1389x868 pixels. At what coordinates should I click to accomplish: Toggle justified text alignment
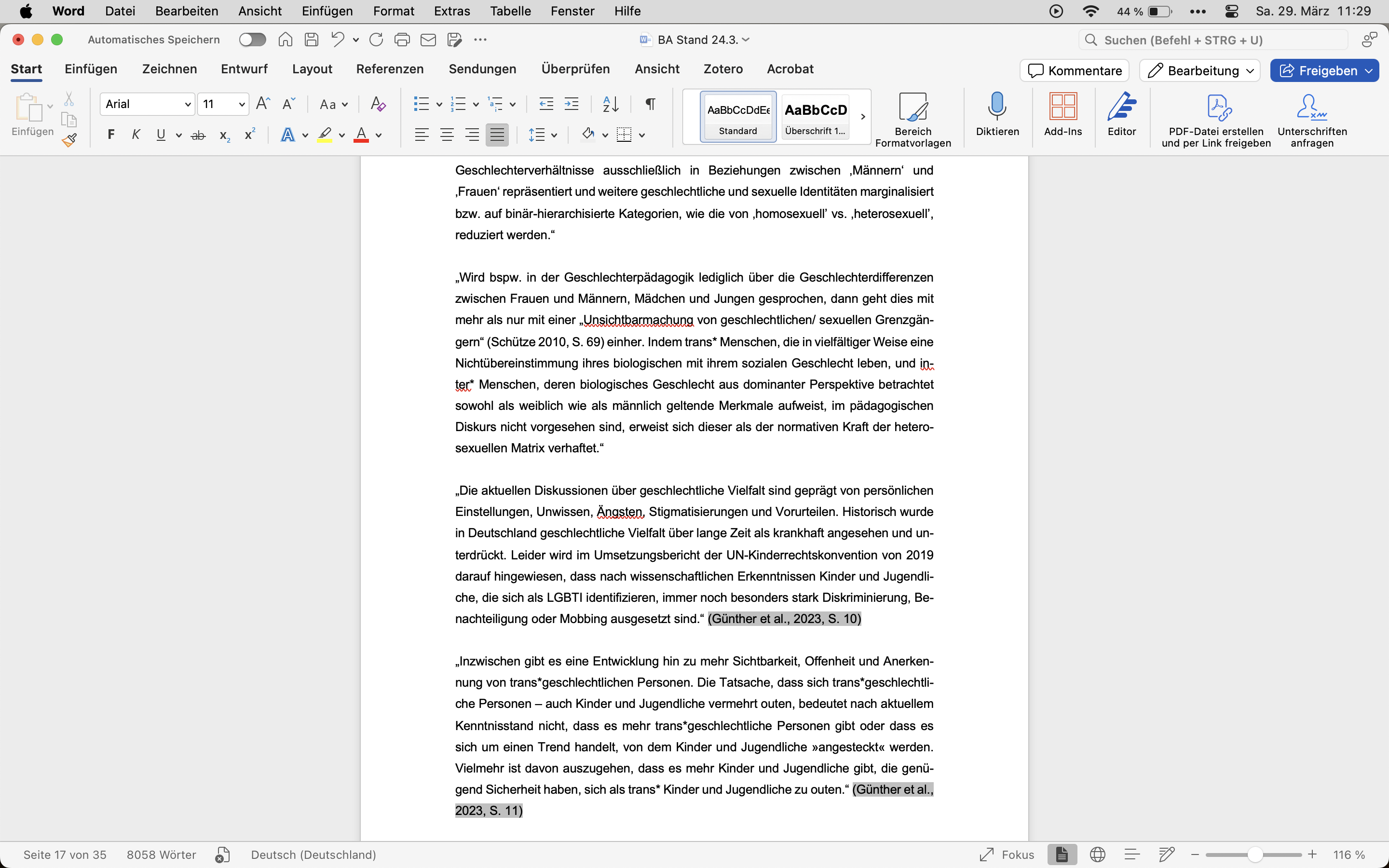(497, 136)
